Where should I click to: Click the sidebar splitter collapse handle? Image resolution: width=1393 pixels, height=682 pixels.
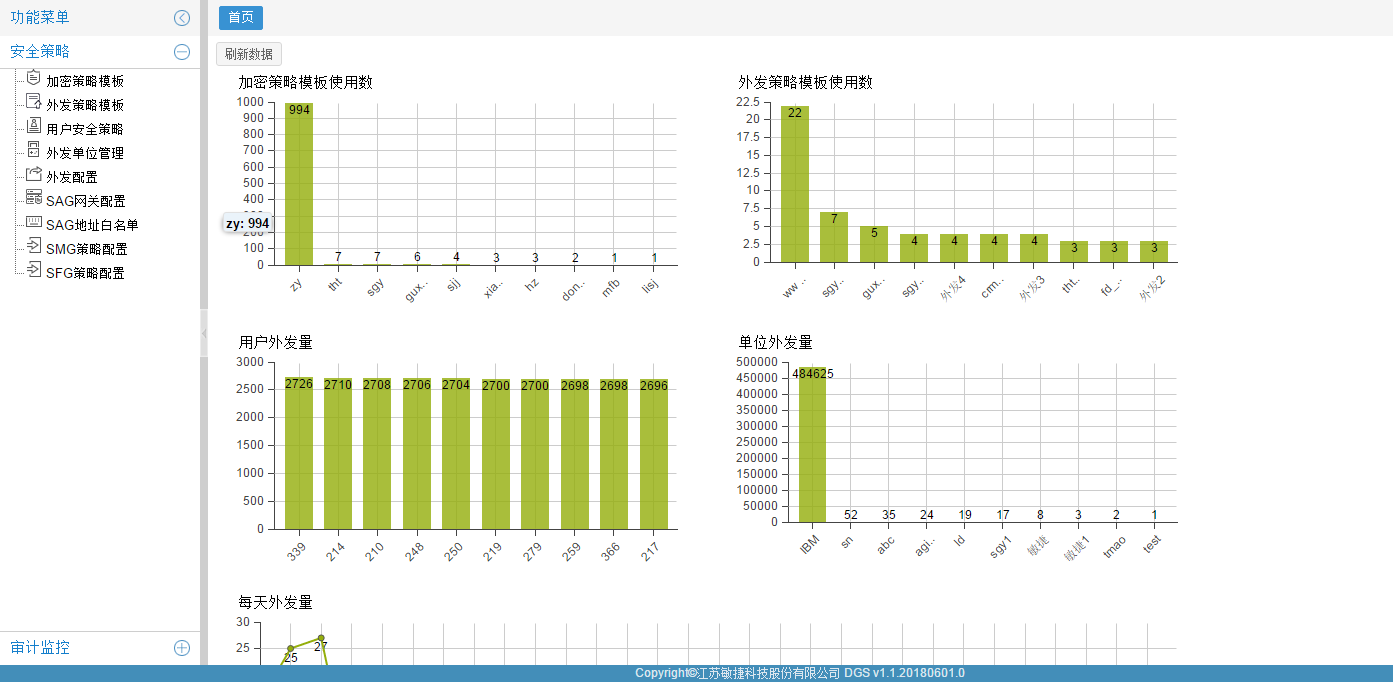[x=204, y=329]
